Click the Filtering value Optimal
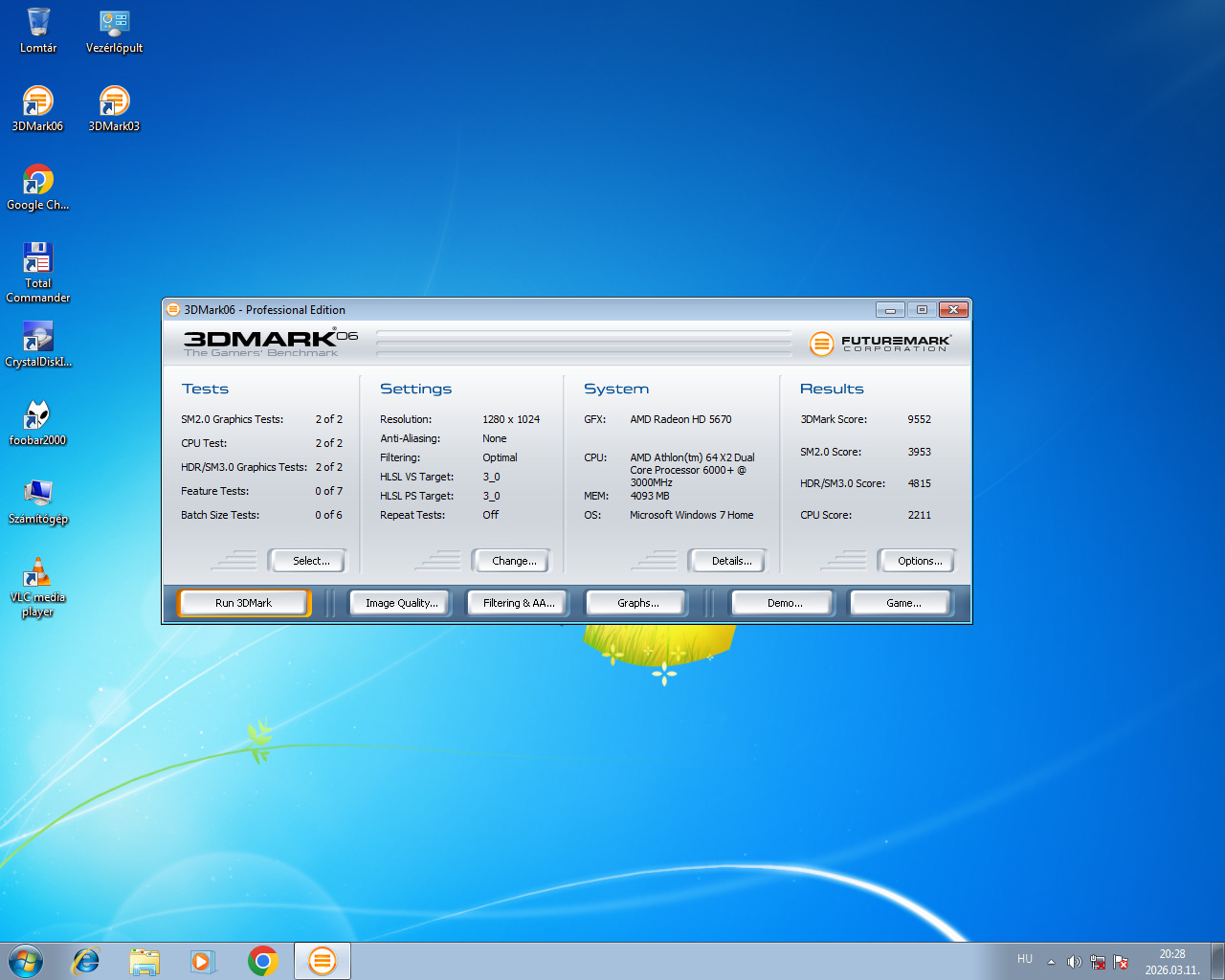The image size is (1225, 980). [x=500, y=457]
